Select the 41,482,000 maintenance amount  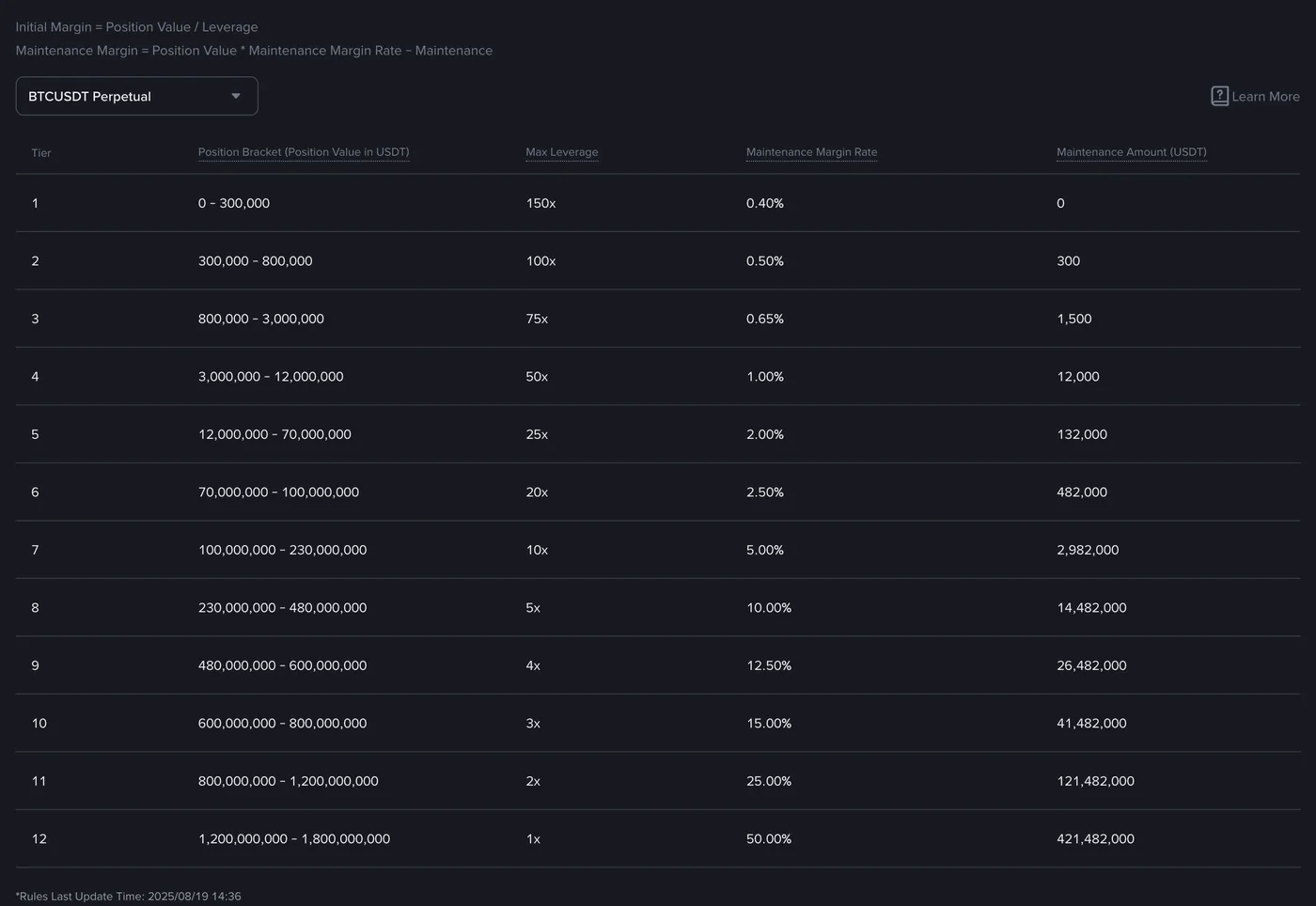[1091, 724]
